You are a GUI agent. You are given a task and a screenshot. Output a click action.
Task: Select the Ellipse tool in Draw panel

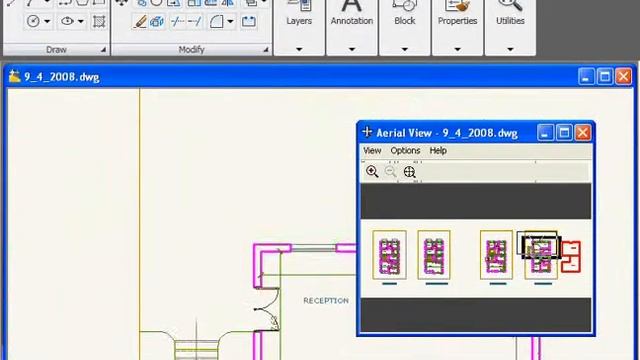pos(67,21)
